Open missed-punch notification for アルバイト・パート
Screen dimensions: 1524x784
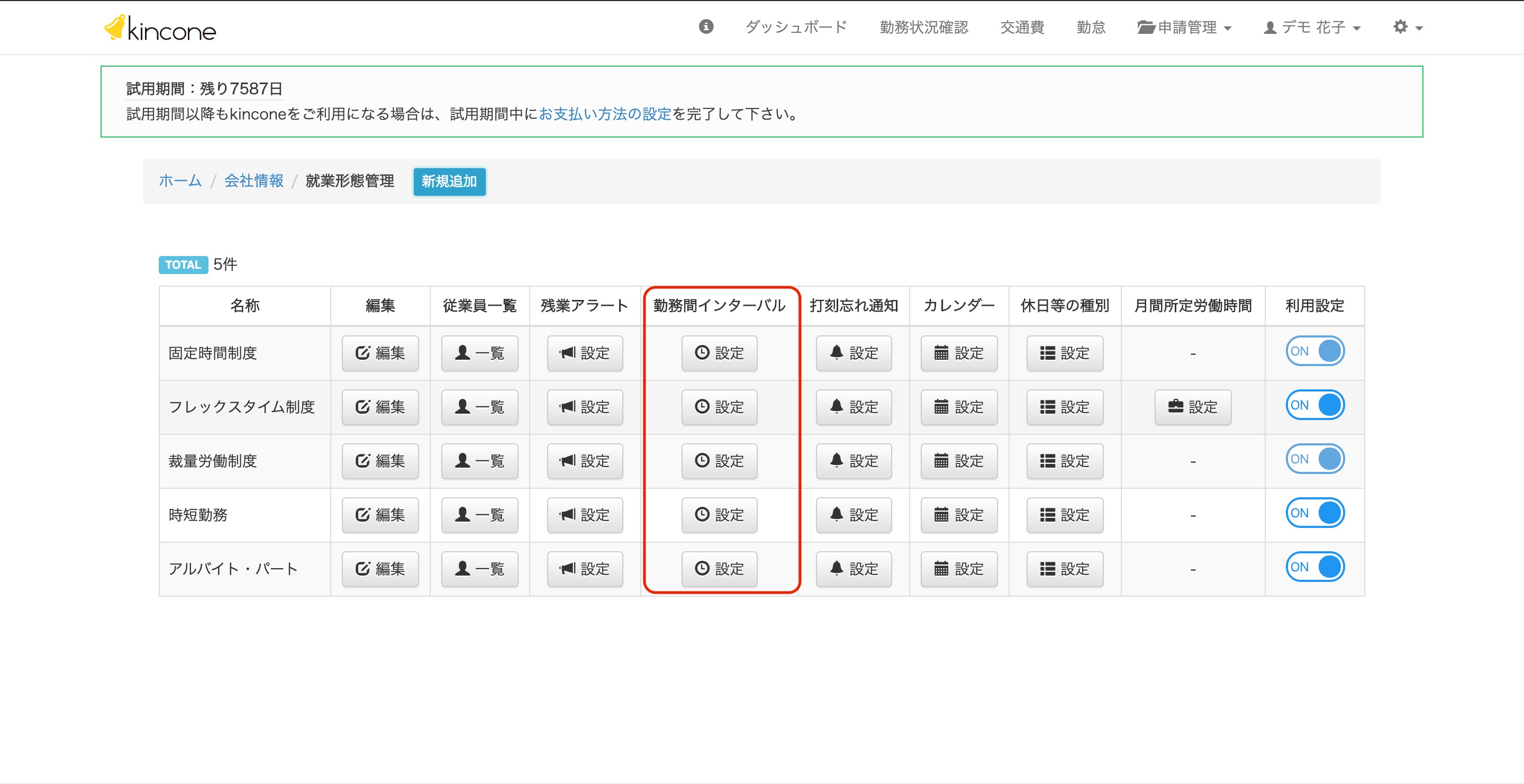tap(854, 569)
